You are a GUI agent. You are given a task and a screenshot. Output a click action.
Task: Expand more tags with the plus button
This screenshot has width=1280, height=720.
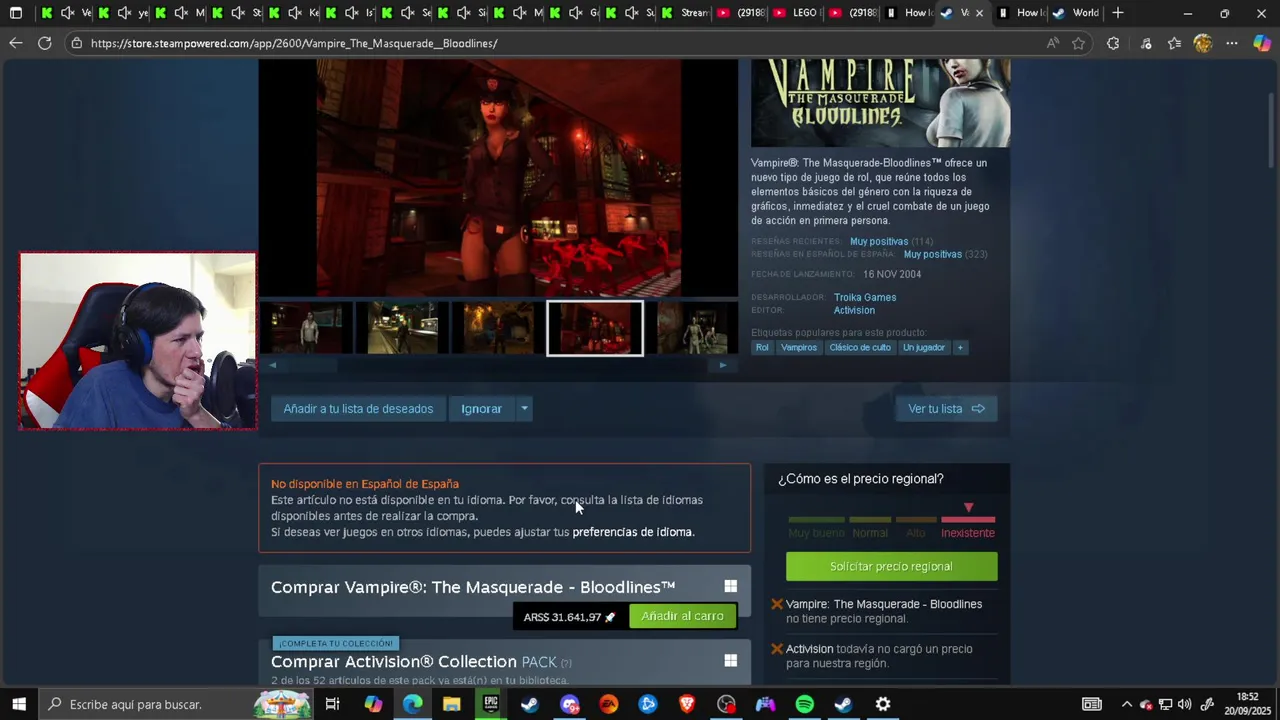pyautogui.click(x=960, y=347)
